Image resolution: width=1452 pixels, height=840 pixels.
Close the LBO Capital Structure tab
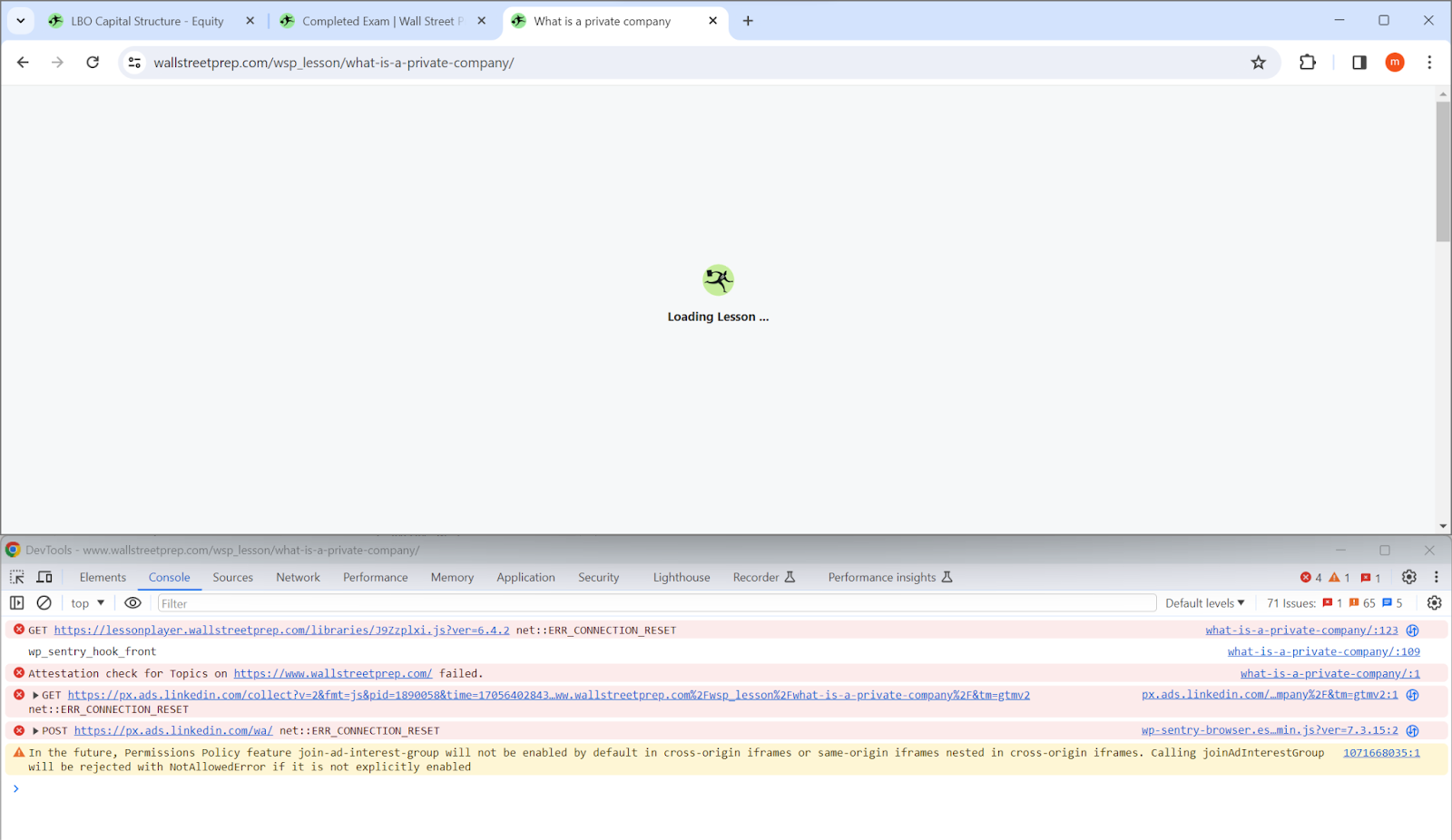pyautogui.click(x=250, y=21)
